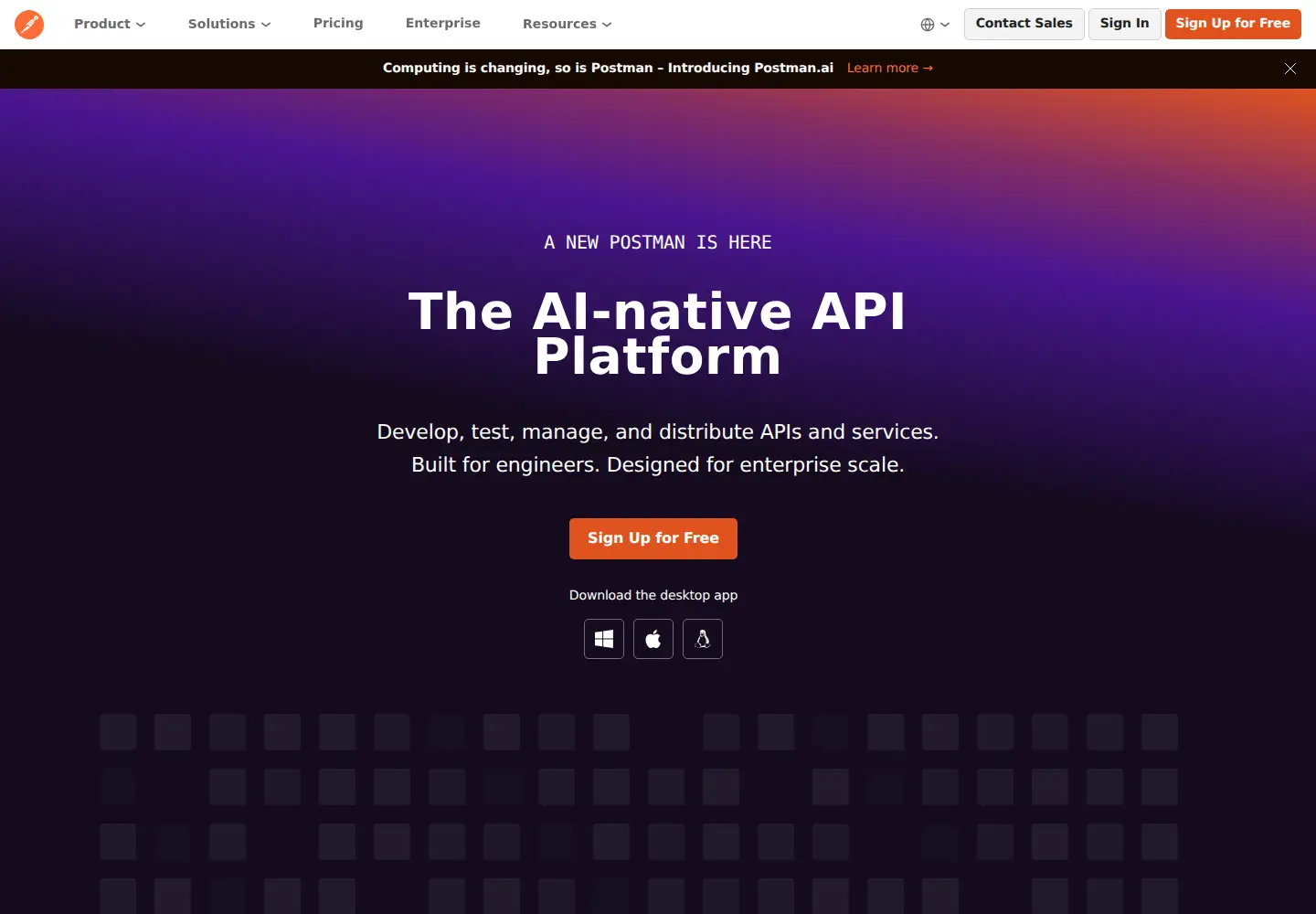Click the 'The AI-native API Platform' headline
The image size is (1316, 914).
point(658,334)
